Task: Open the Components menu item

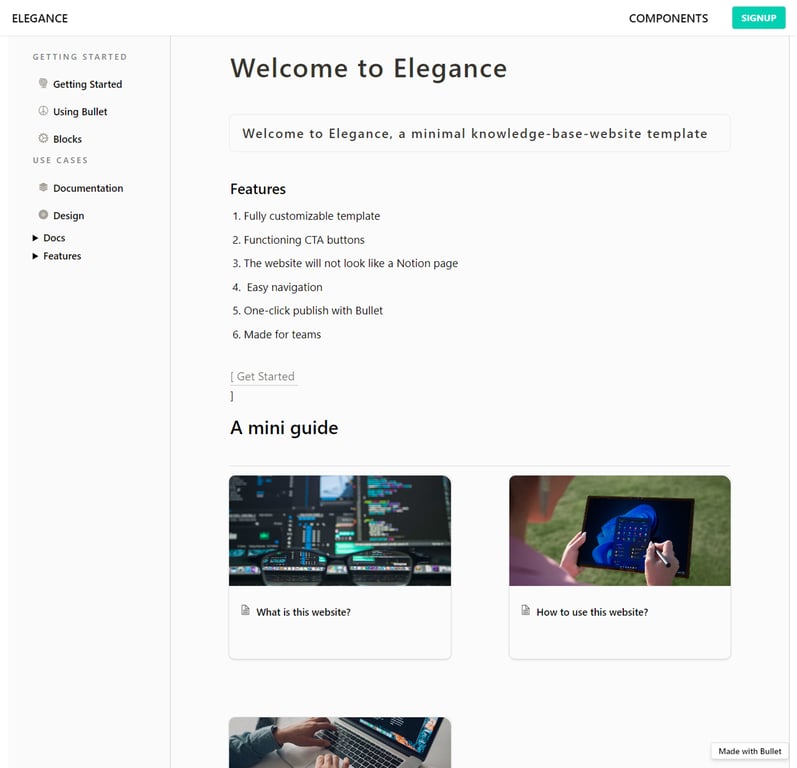Action: [x=668, y=18]
